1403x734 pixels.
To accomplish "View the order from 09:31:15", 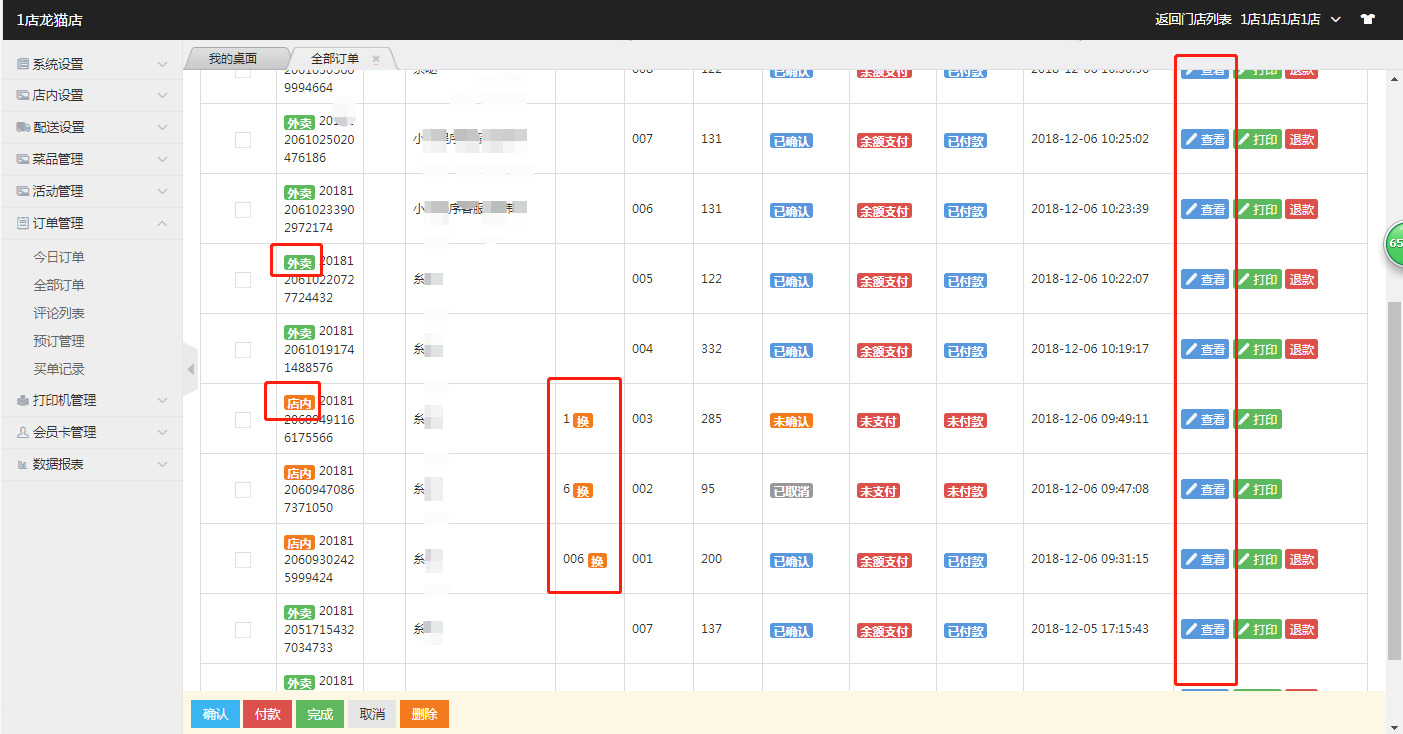I will tap(1205, 560).
